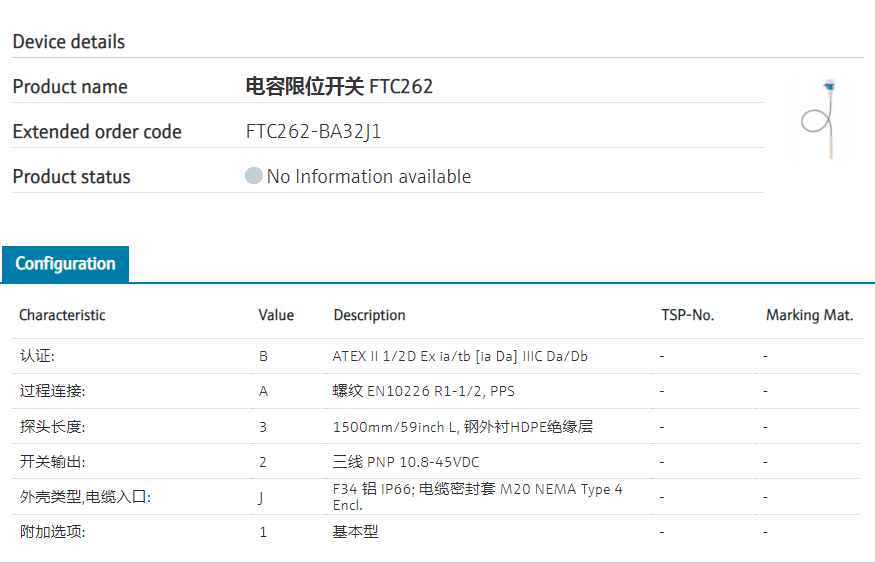Click the TSP-No. column header
875x563 pixels.
(687, 315)
